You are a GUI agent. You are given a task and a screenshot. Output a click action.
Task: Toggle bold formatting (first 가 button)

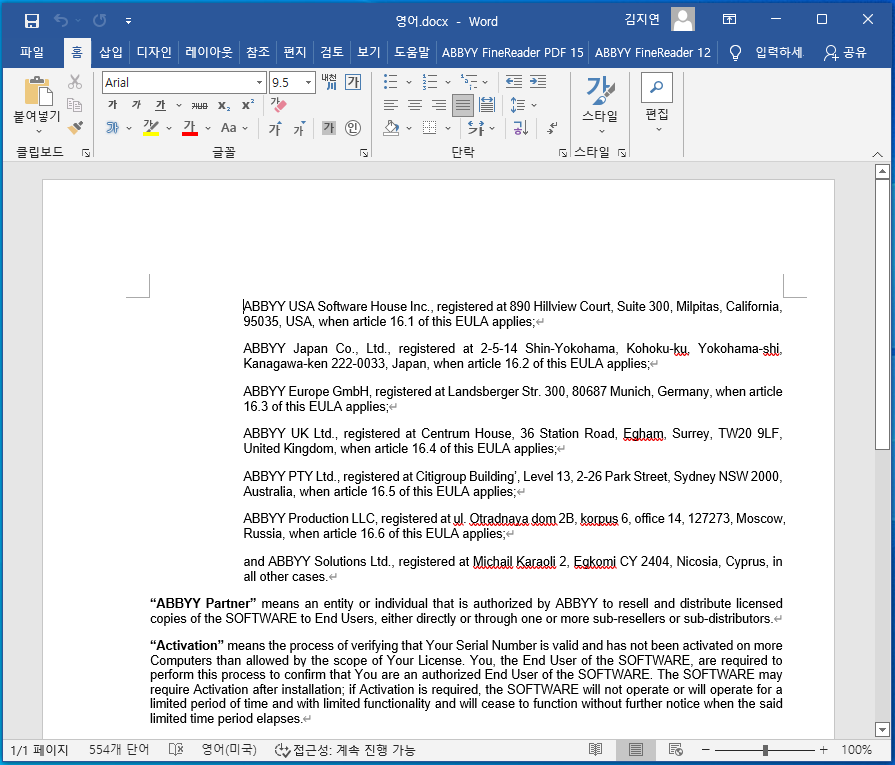[112, 105]
